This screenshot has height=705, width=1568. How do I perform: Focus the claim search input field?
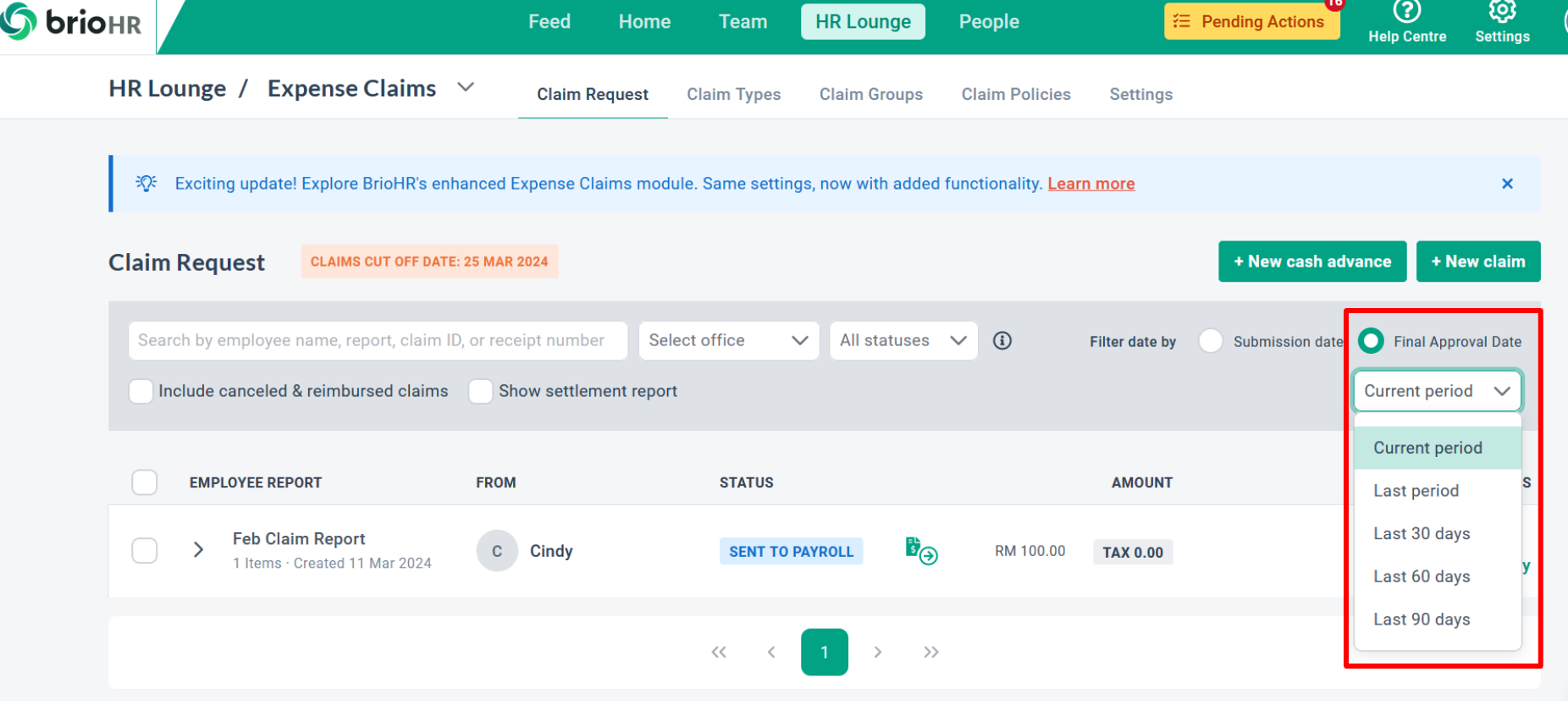[x=378, y=340]
